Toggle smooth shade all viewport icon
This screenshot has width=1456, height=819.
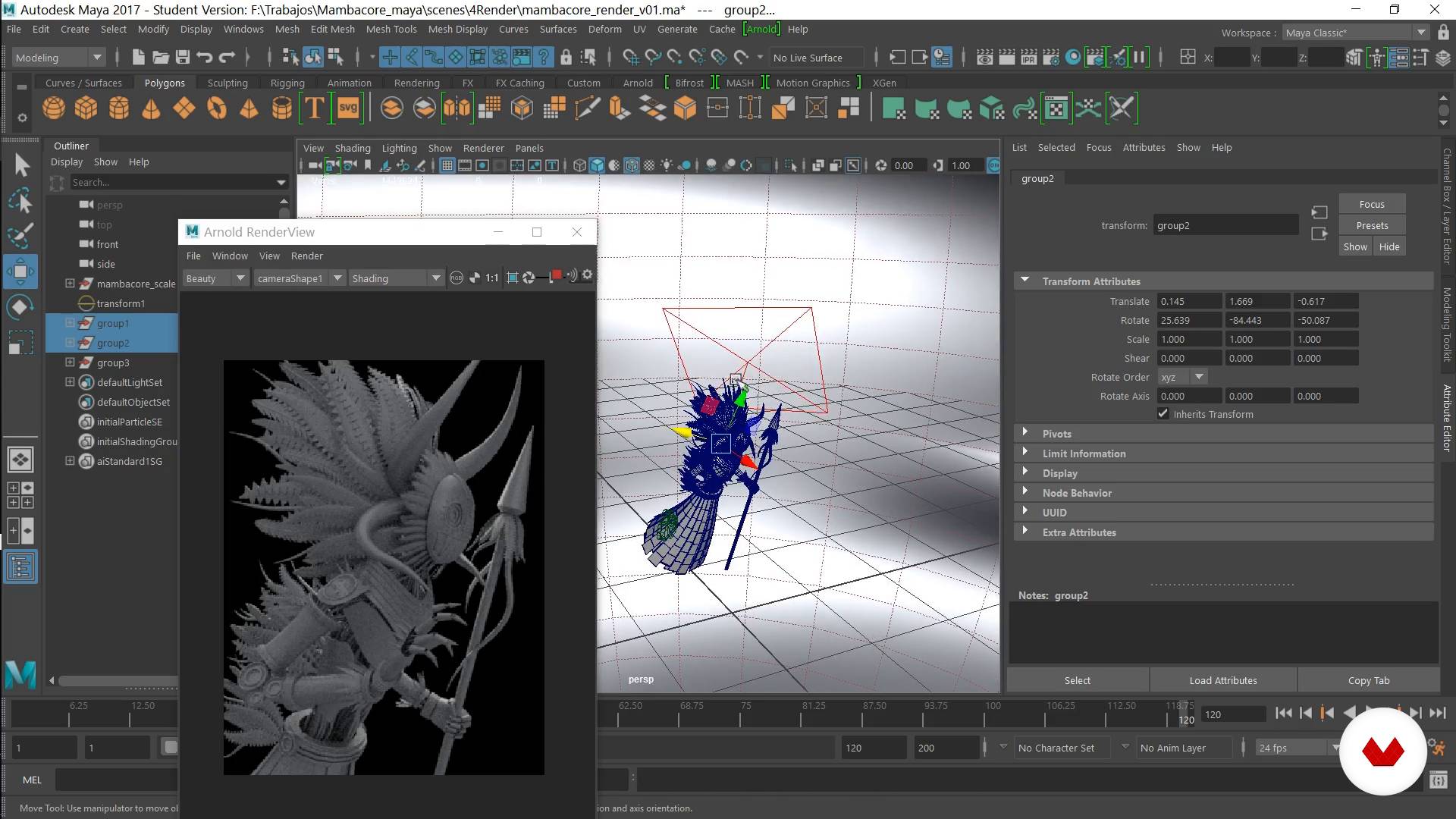click(598, 165)
